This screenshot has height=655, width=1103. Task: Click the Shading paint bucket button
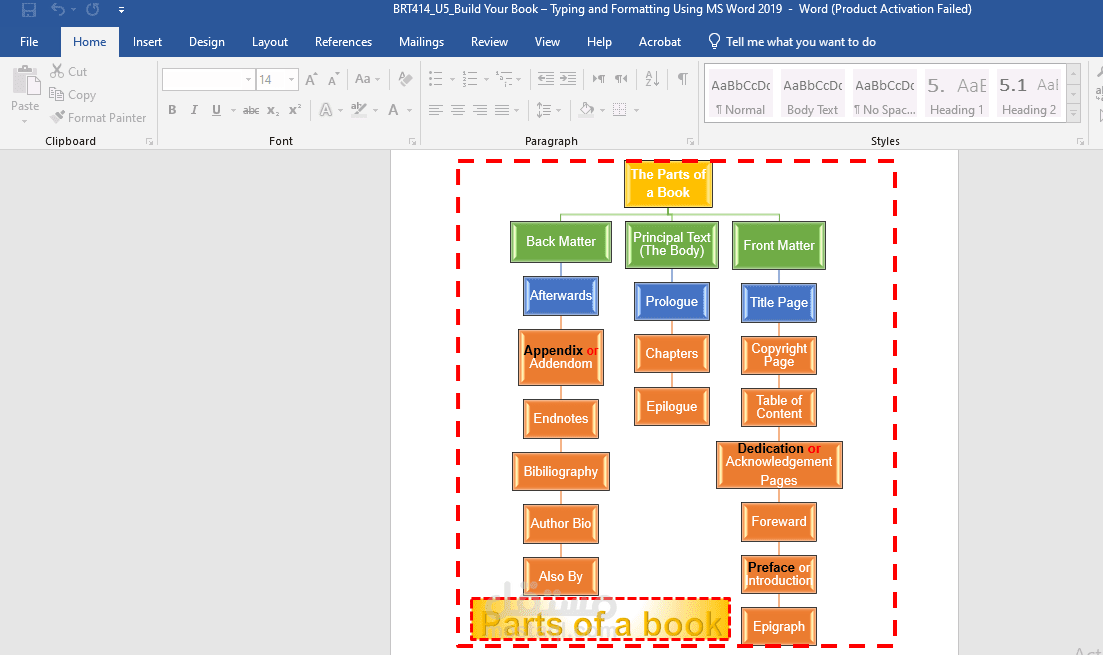[587, 110]
